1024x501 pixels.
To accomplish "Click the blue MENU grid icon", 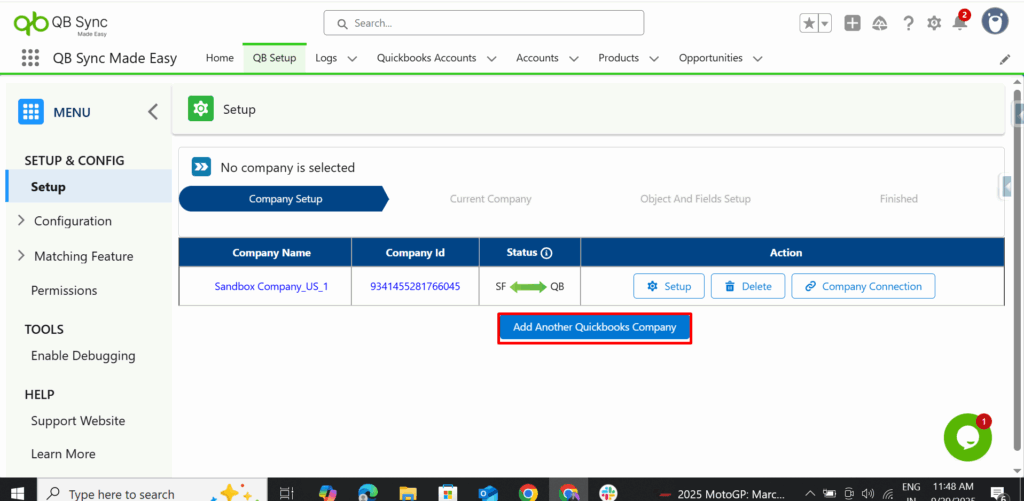I will (x=31, y=112).
